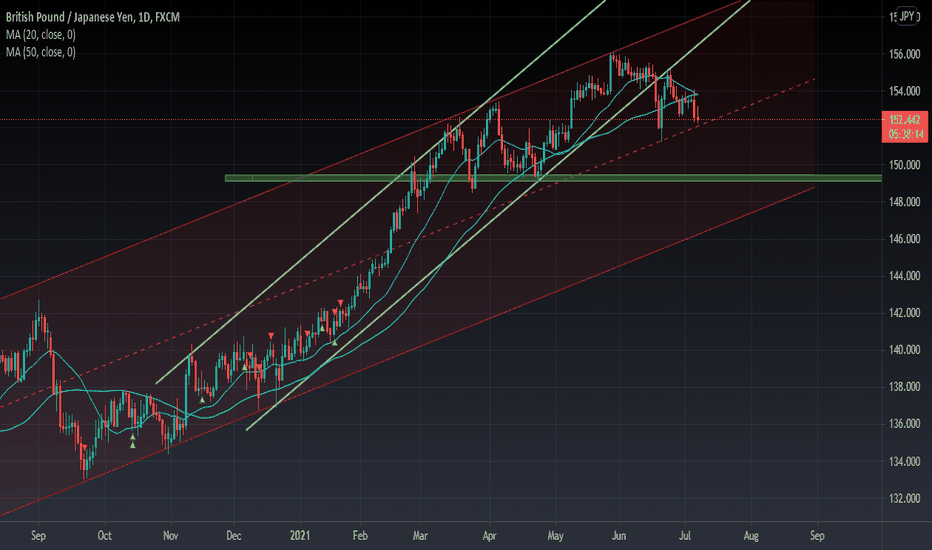Click the Jul label on time axis
The width and height of the screenshot is (932, 550).
(685, 536)
